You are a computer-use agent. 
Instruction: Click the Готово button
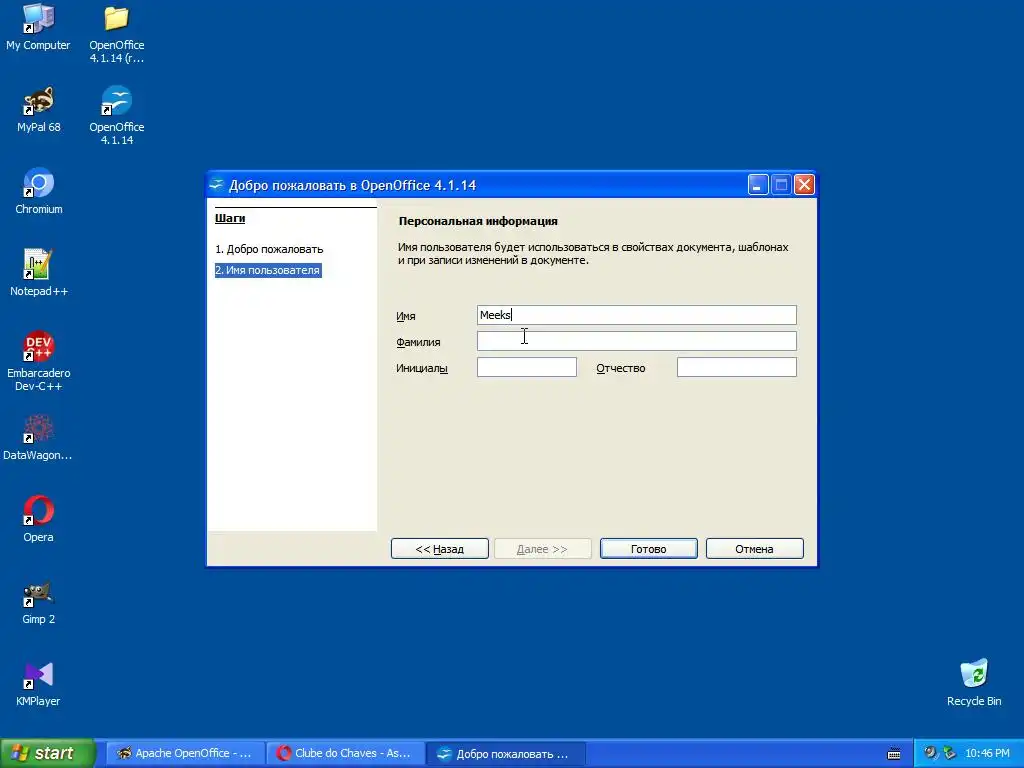click(x=648, y=549)
